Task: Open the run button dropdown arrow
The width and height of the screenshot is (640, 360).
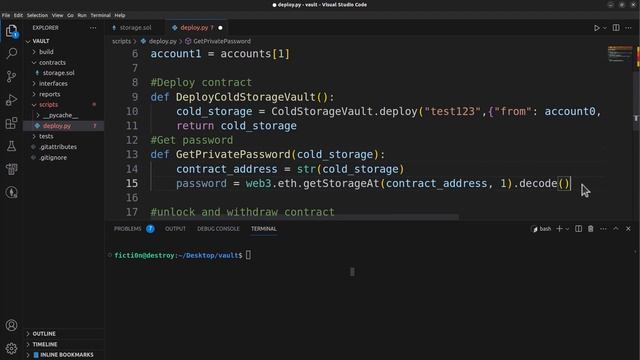Action: (x=605, y=28)
